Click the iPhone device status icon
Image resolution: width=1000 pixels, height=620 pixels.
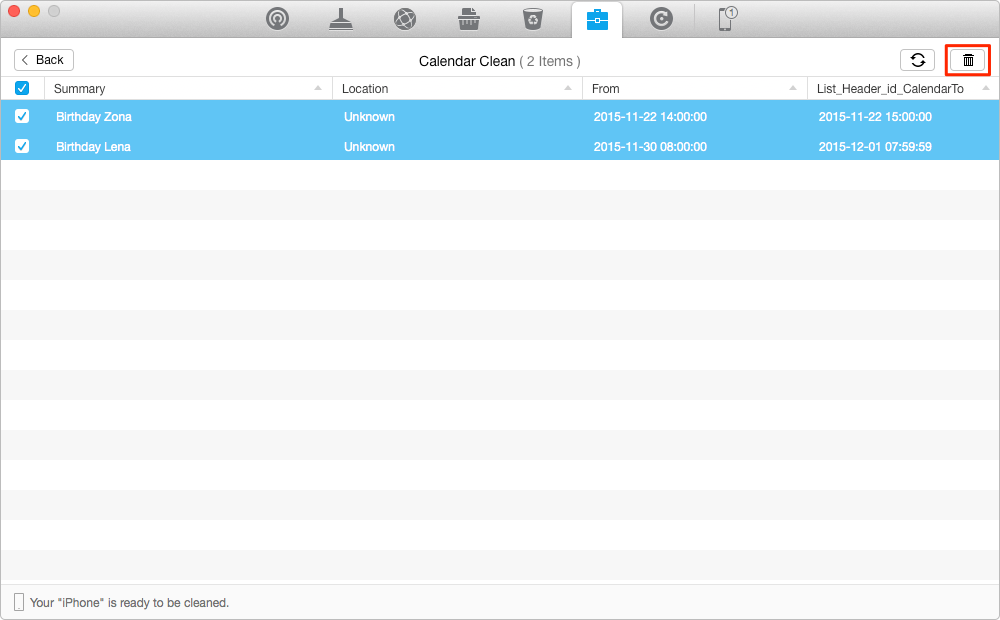(x=19, y=602)
